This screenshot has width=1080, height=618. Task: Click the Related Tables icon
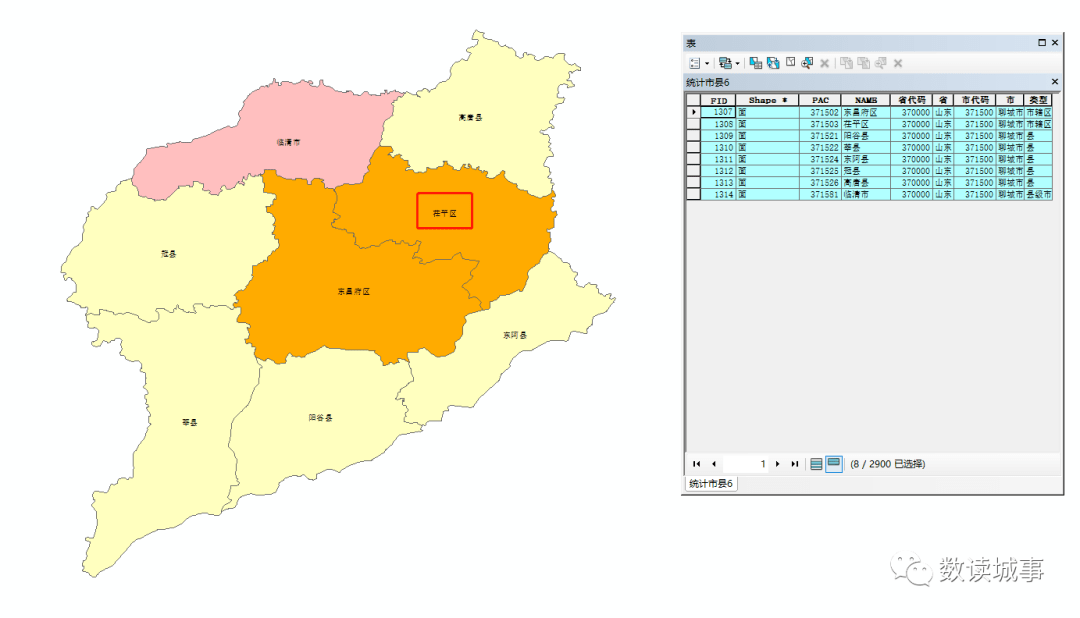(x=724, y=63)
